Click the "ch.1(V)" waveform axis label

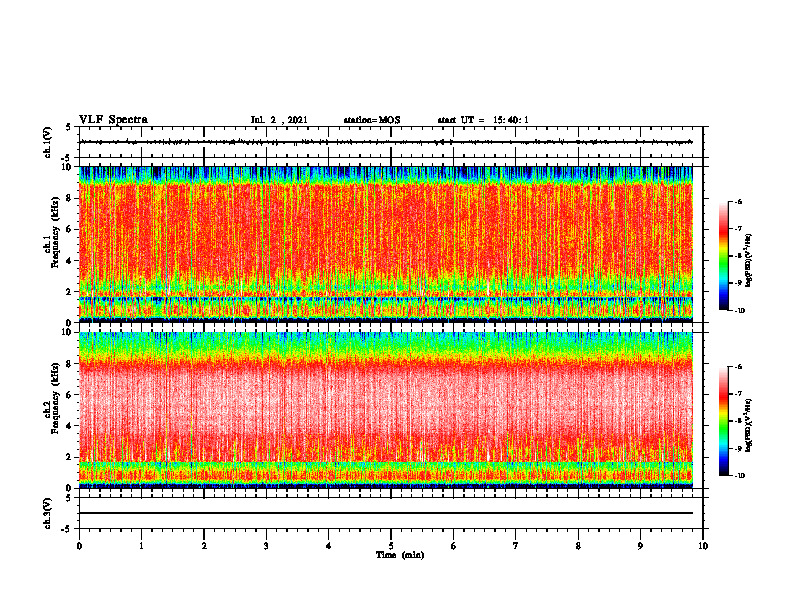point(47,142)
